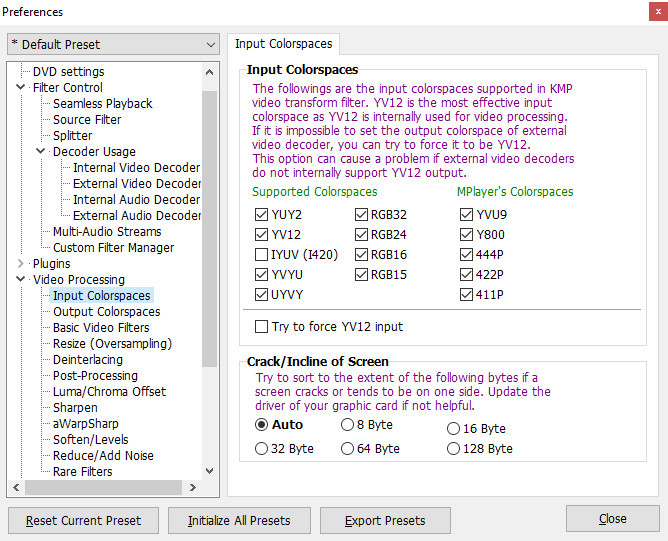
Task: Switch to the Input Colorspaces tab
Action: tap(284, 44)
